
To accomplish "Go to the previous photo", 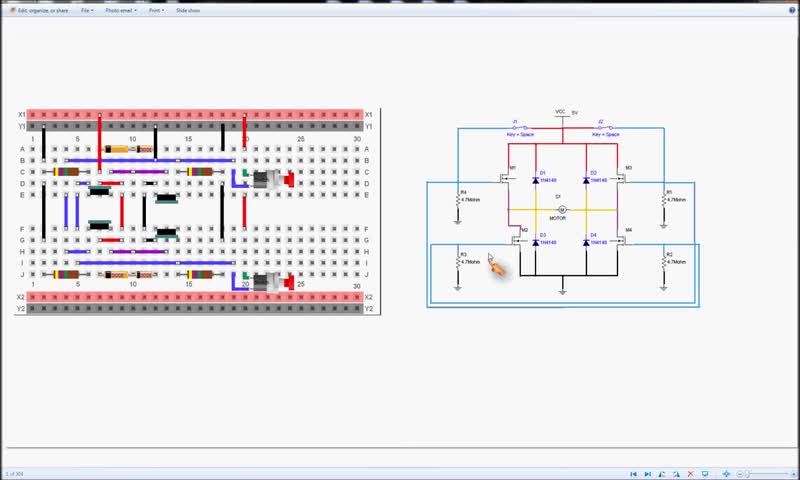I will tap(633, 474).
